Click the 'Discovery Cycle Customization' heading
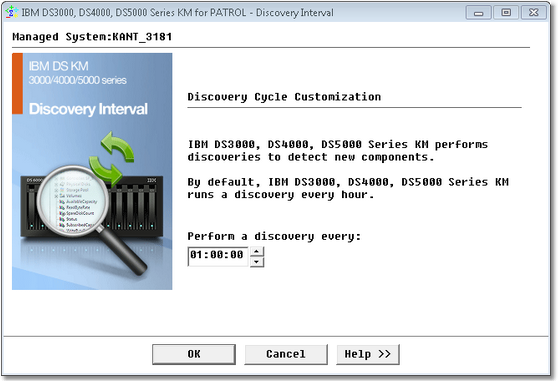 tap(284, 97)
